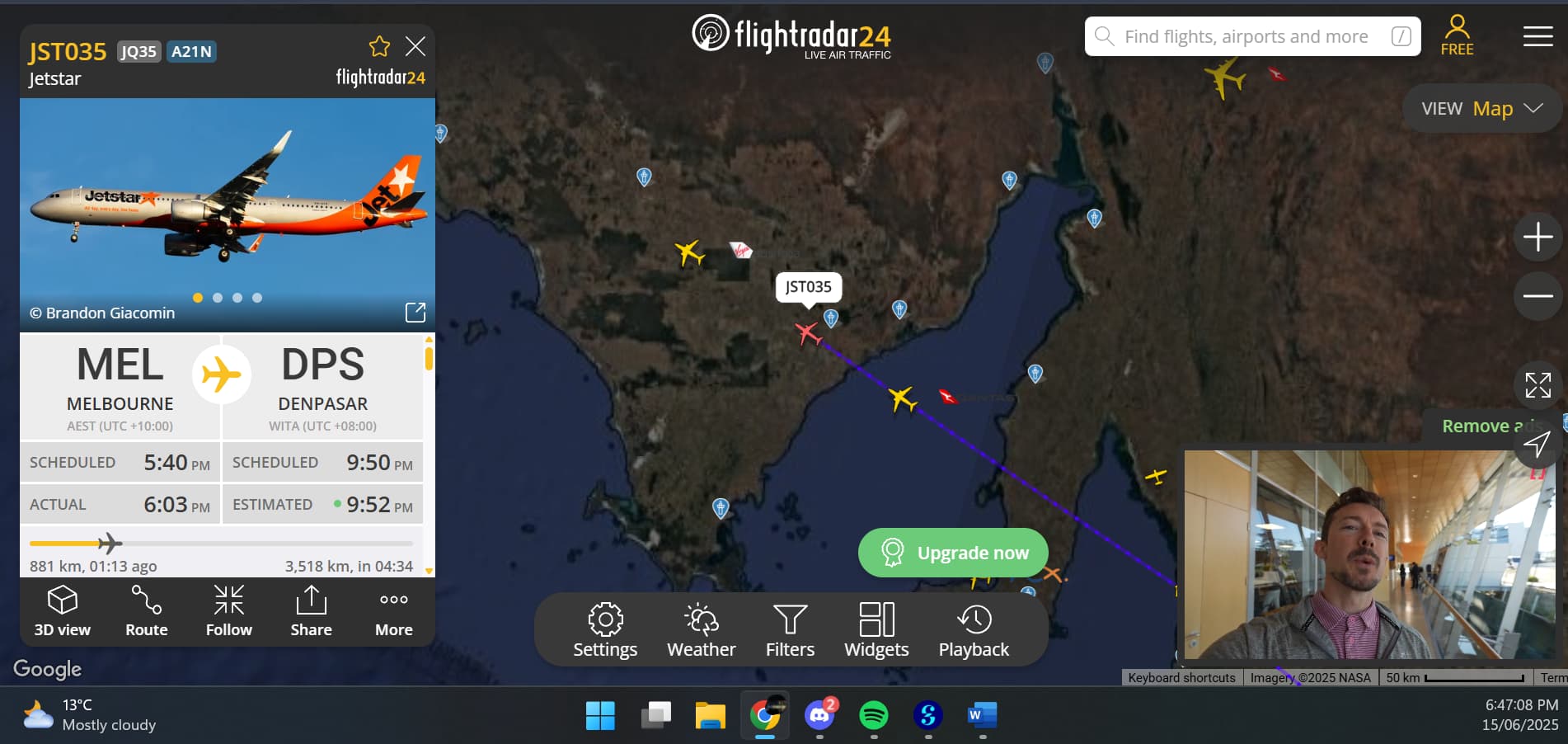The image size is (1568, 744).
Task: Toggle fullscreen map mode
Action: pyautogui.click(x=1537, y=385)
